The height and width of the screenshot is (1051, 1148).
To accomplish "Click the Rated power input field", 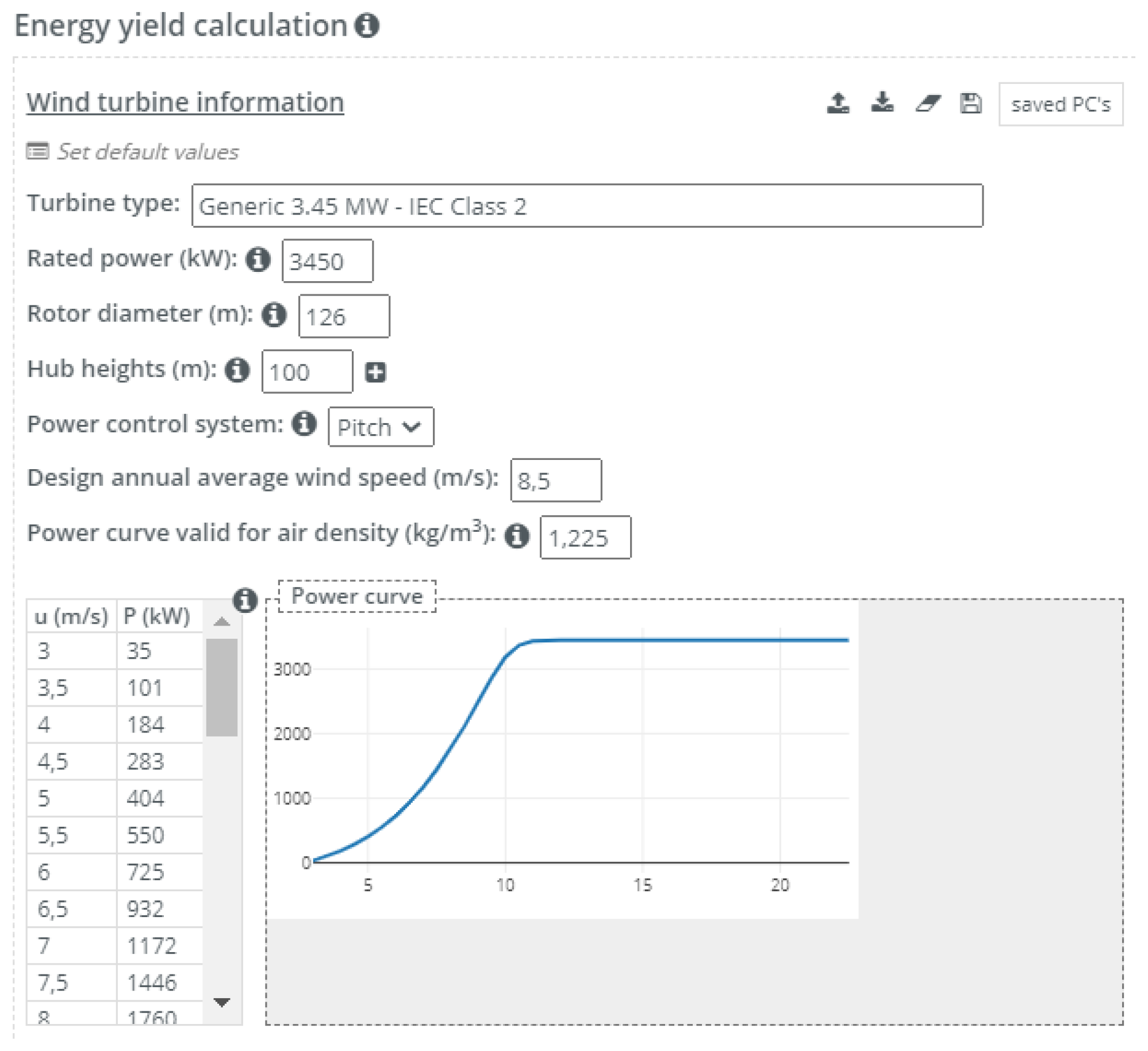I will (x=327, y=262).
